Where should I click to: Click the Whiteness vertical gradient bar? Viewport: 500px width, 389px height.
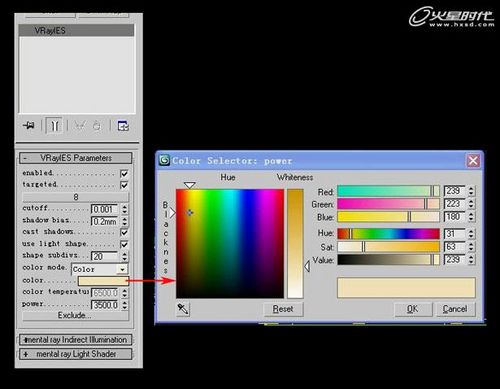[x=295, y=243]
